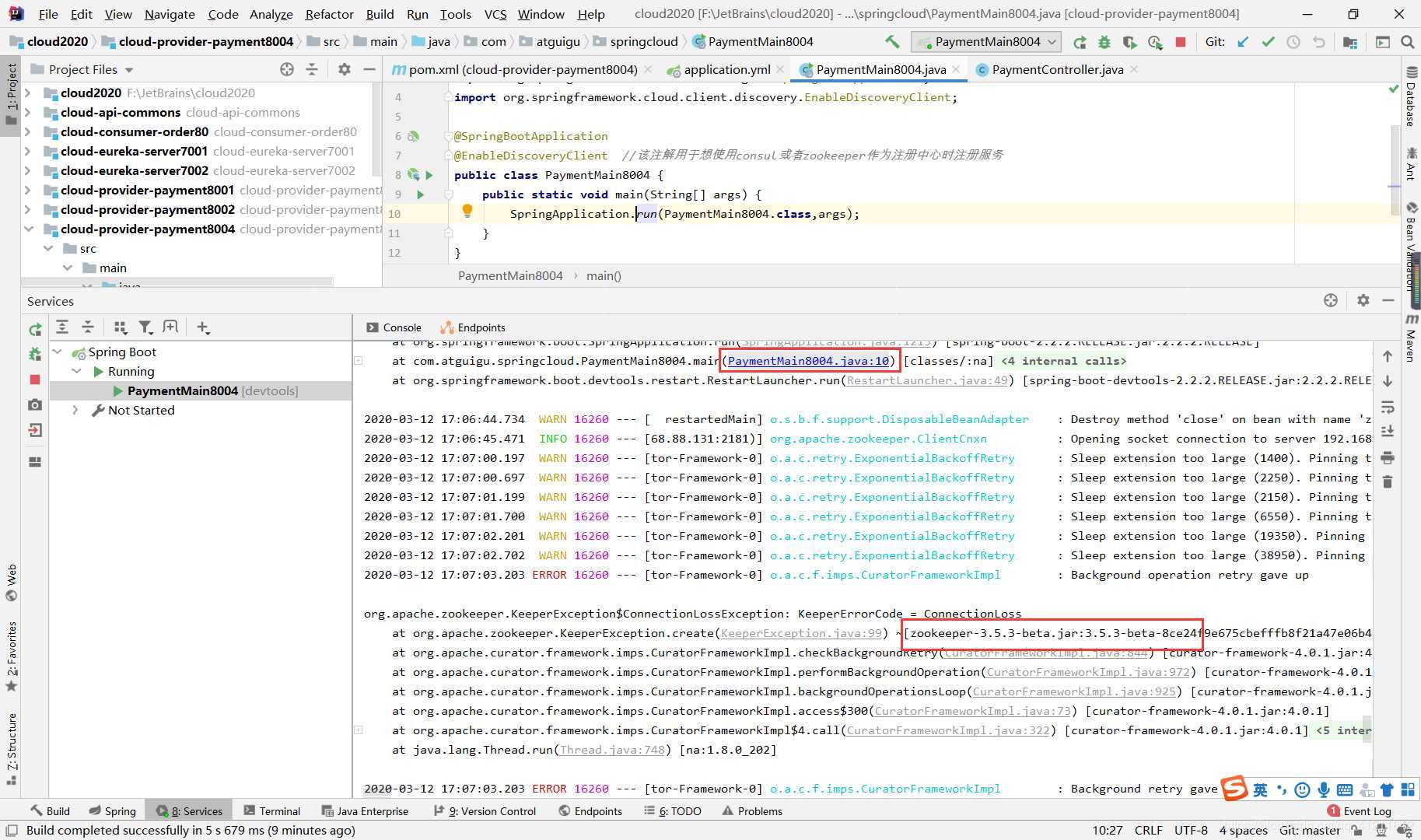Click the Git update project arrow icon

click(x=1243, y=42)
